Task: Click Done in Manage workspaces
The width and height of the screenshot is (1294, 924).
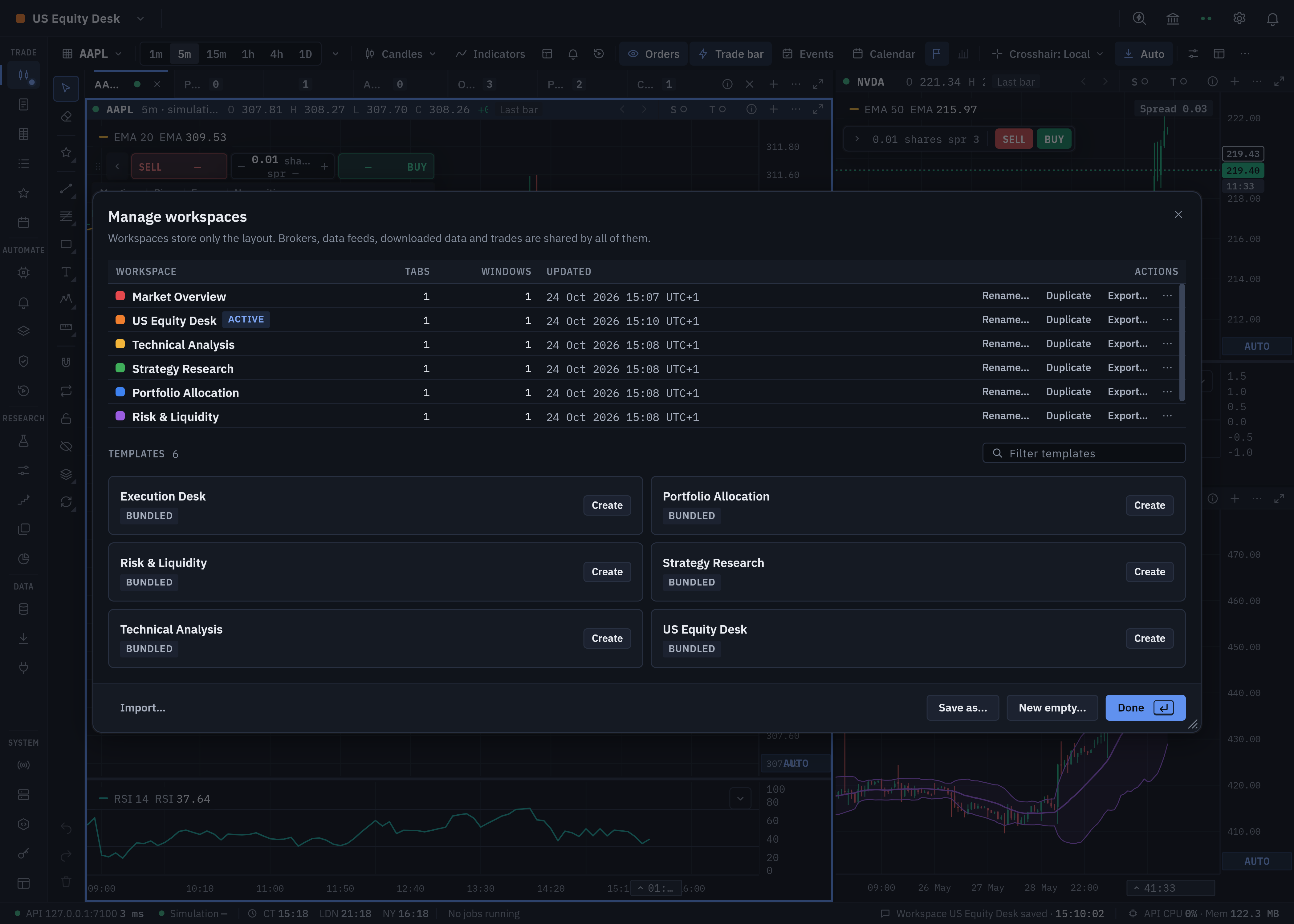Action: [1145, 707]
